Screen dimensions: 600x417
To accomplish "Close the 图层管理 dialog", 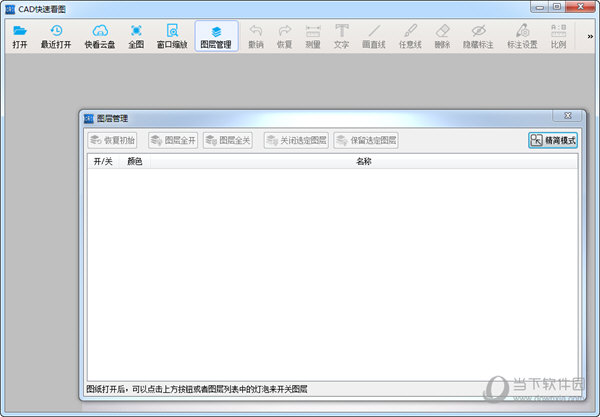I will click(x=568, y=116).
